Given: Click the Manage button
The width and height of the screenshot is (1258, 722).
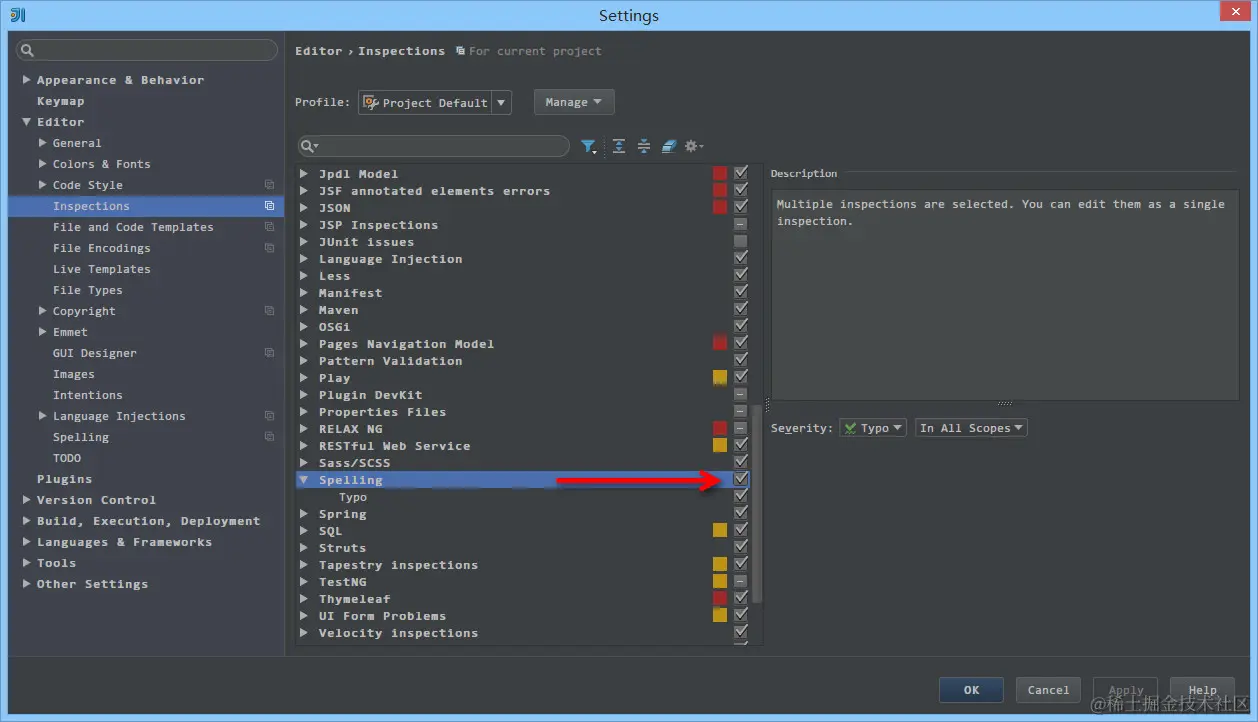Looking at the screenshot, I should (x=573, y=101).
